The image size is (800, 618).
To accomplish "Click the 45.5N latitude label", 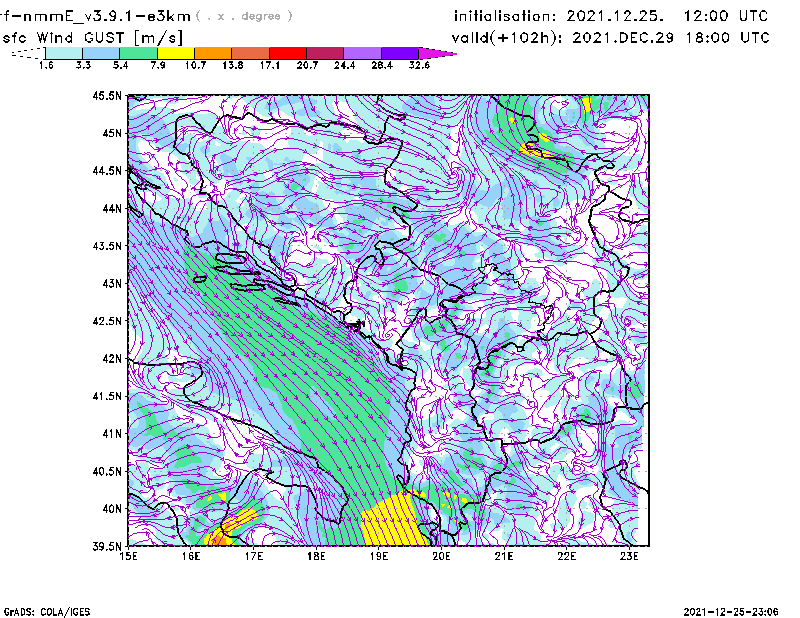I will 107,95.
